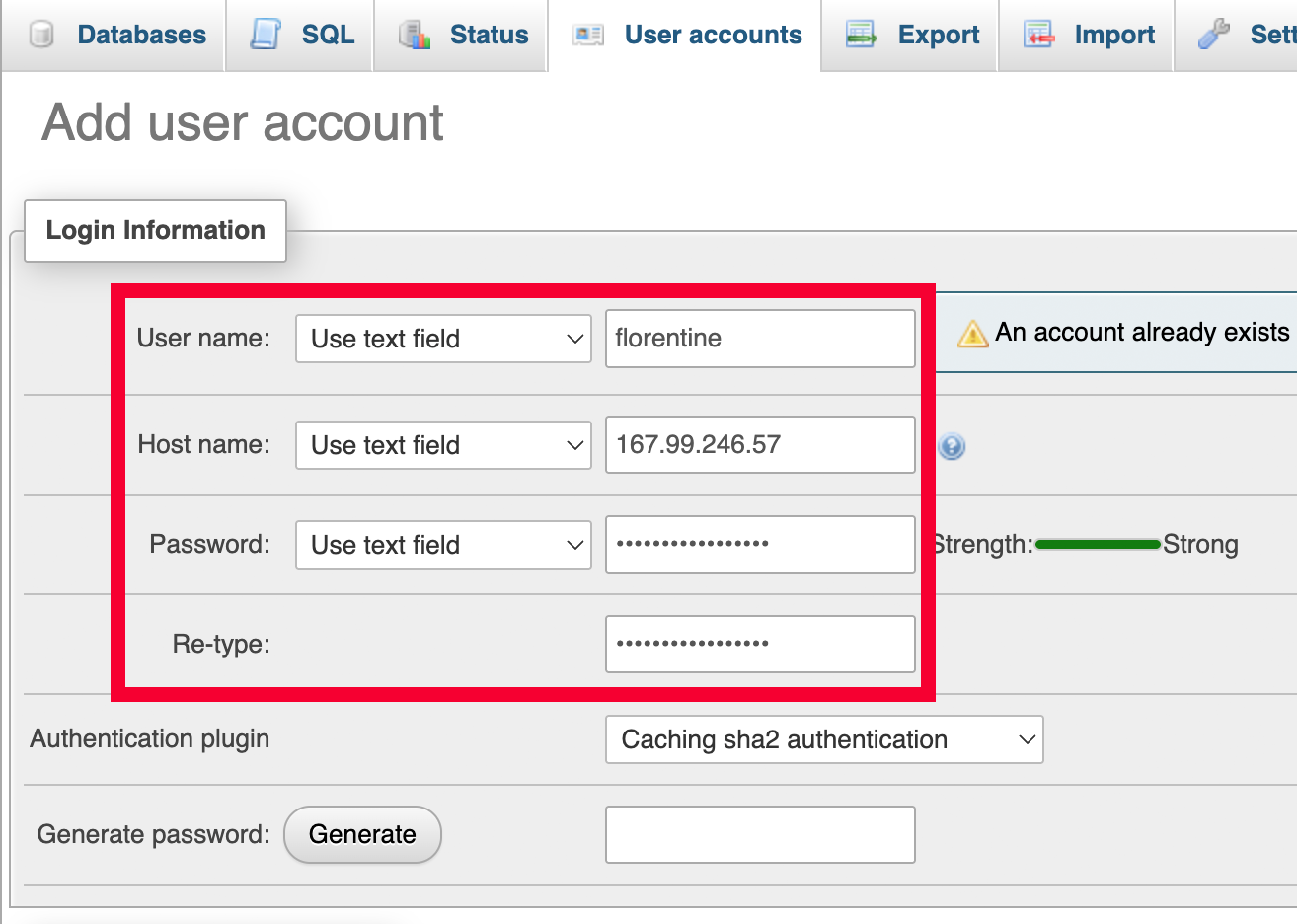The height and width of the screenshot is (924, 1297).
Task: Open the Authentication plugin dropdown
Action: [x=824, y=739]
